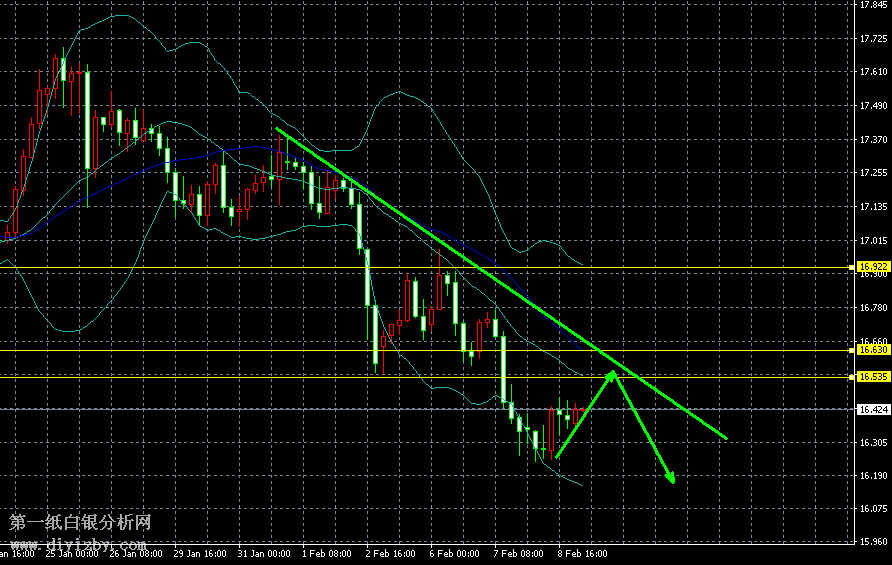892x565 pixels.
Task: Click the 6 Feb 00:00 time label
Action: coord(452,553)
